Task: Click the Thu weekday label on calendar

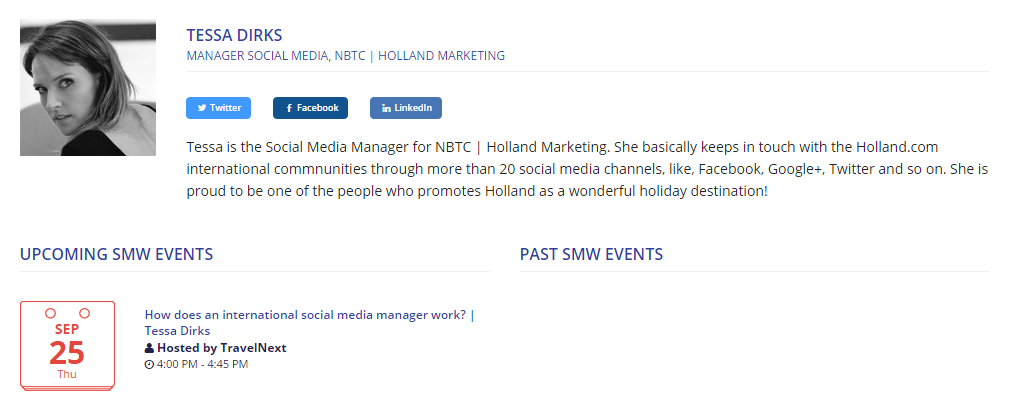Action: (67, 374)
